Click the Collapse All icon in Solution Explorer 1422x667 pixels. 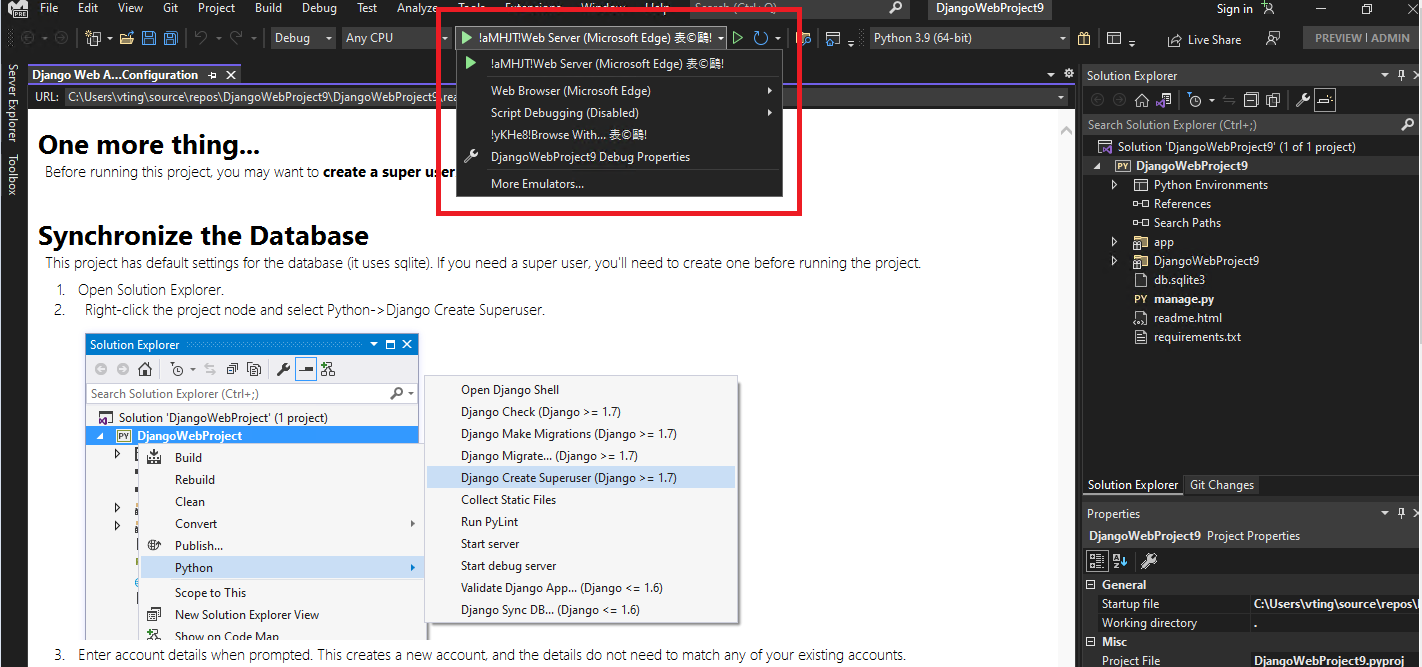tap(1252, 99)
